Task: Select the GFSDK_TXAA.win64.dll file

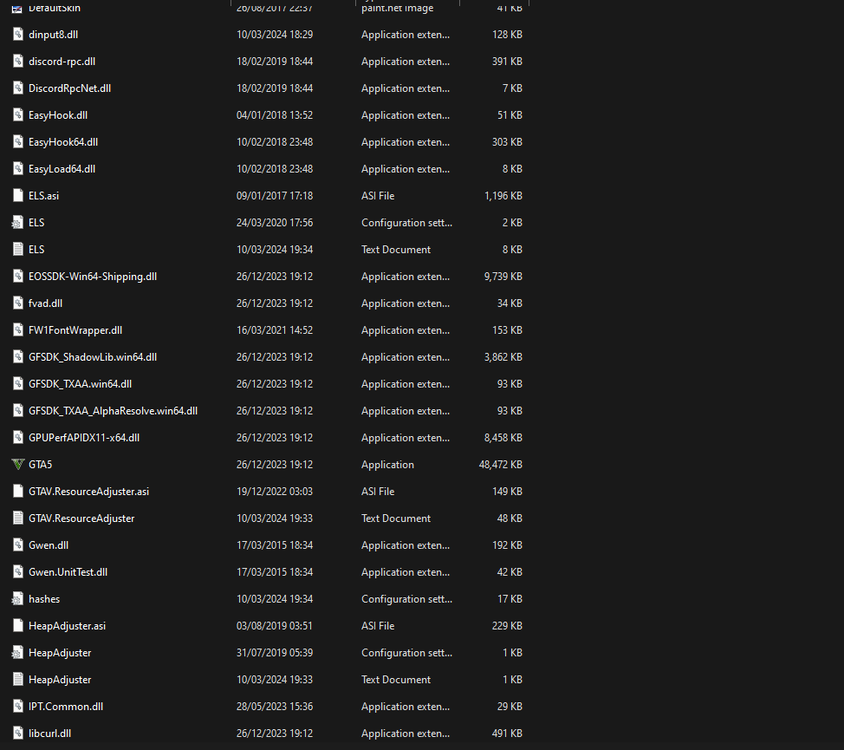Action: click(80, 383)
